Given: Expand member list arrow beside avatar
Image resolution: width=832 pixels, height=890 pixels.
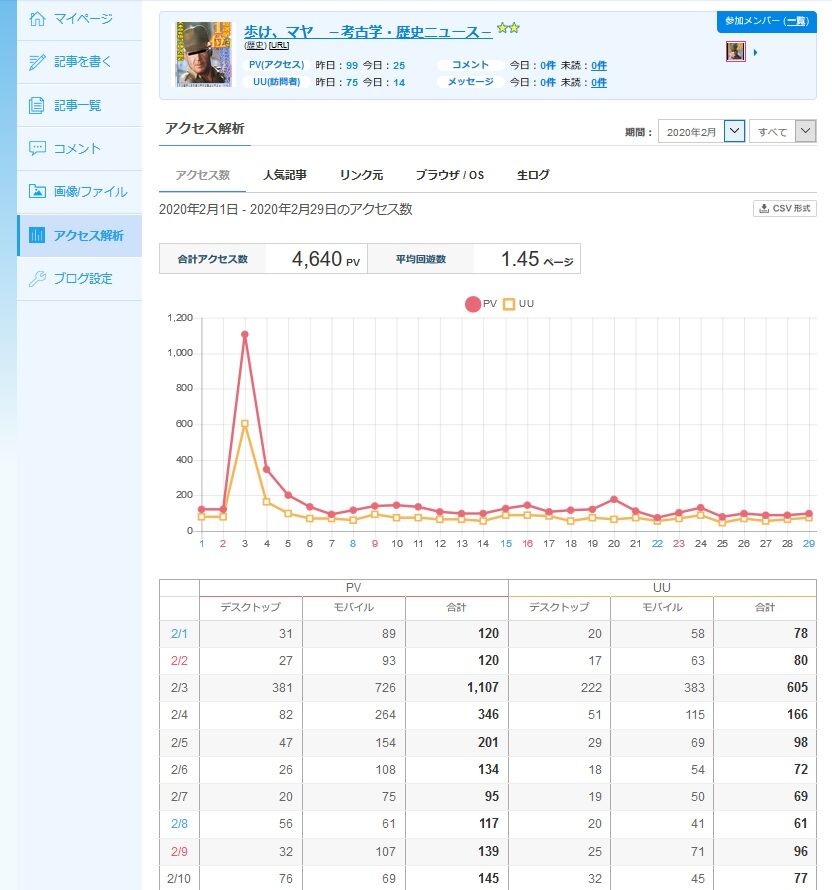Looking at the screenshot, I should (755, 52).
